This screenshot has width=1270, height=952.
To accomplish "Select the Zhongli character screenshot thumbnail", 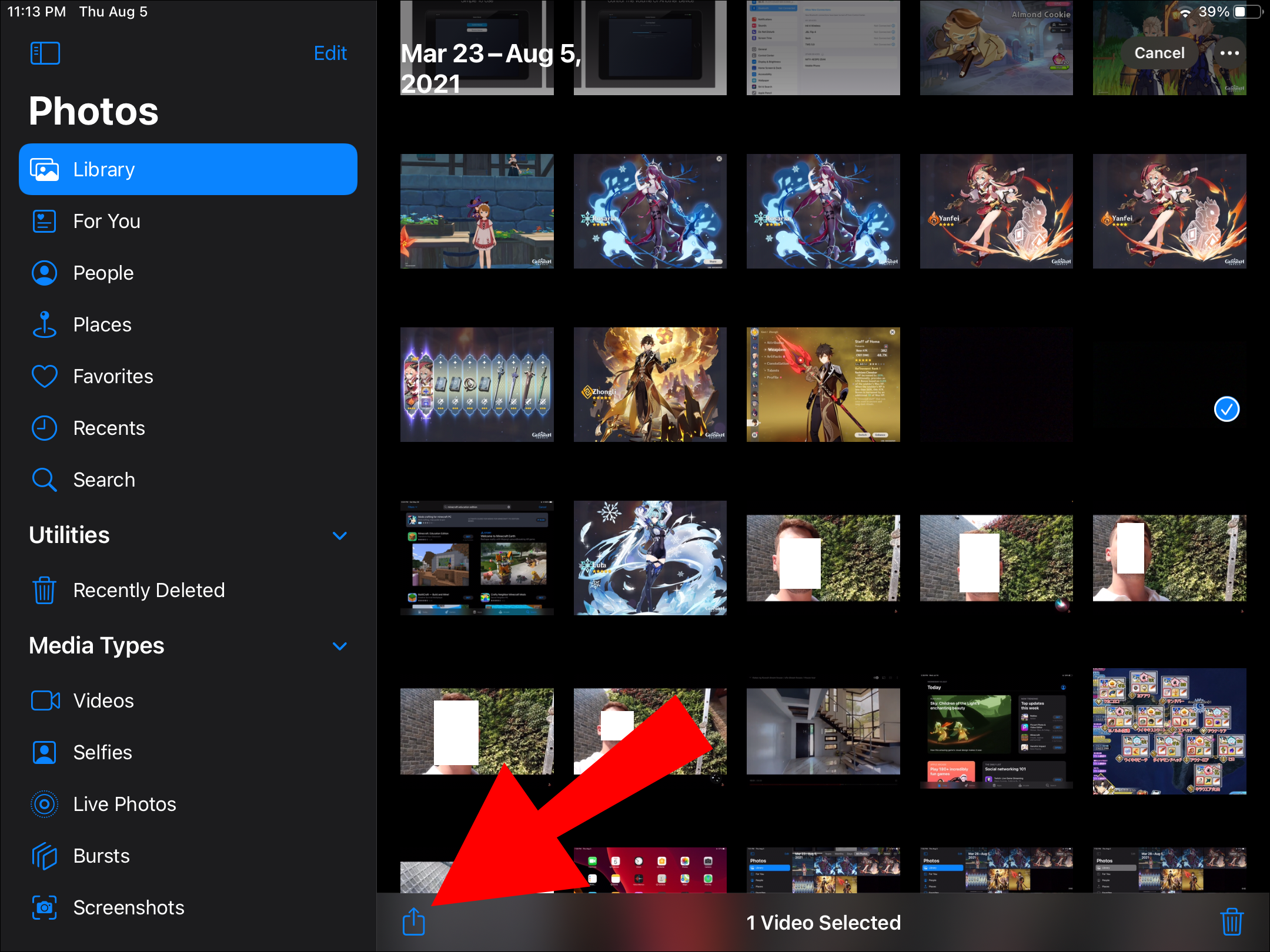I will [650, 385].
